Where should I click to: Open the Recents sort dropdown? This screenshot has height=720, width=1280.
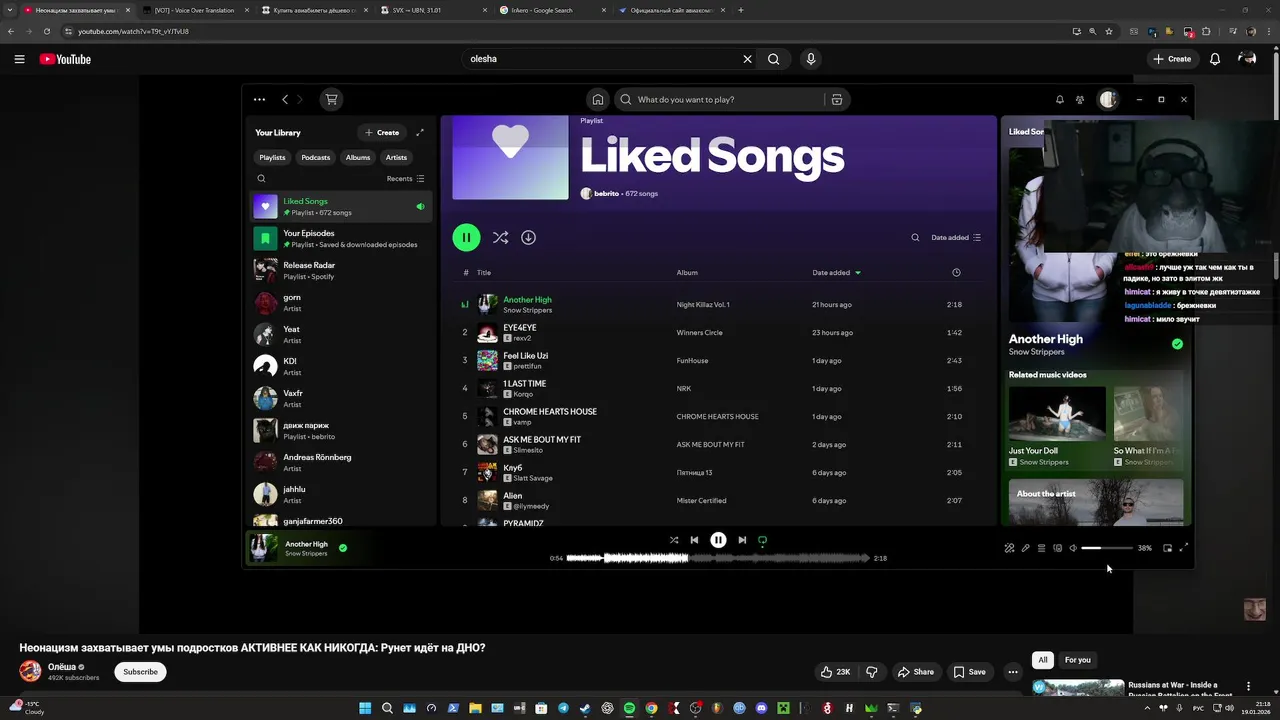pos(405,179)
